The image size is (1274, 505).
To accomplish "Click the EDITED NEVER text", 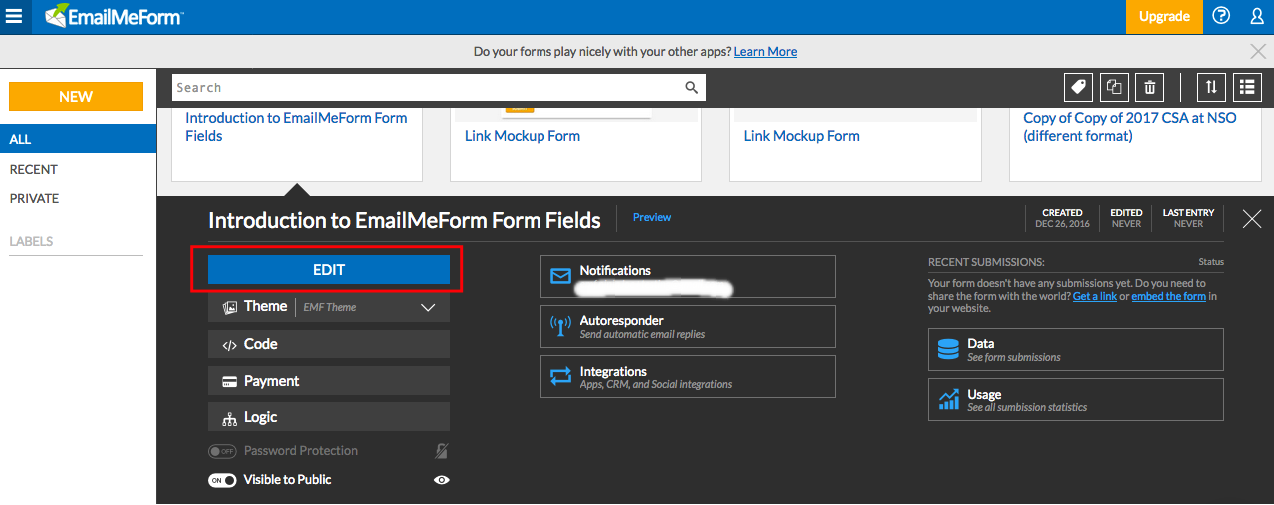I will (x=1126, y=218).
